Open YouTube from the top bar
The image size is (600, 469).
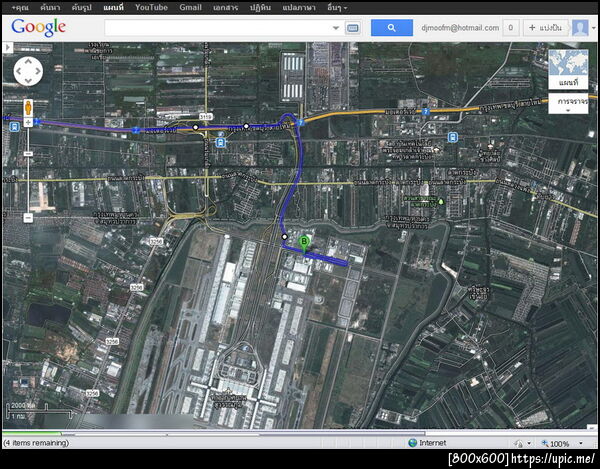point(151,7)
